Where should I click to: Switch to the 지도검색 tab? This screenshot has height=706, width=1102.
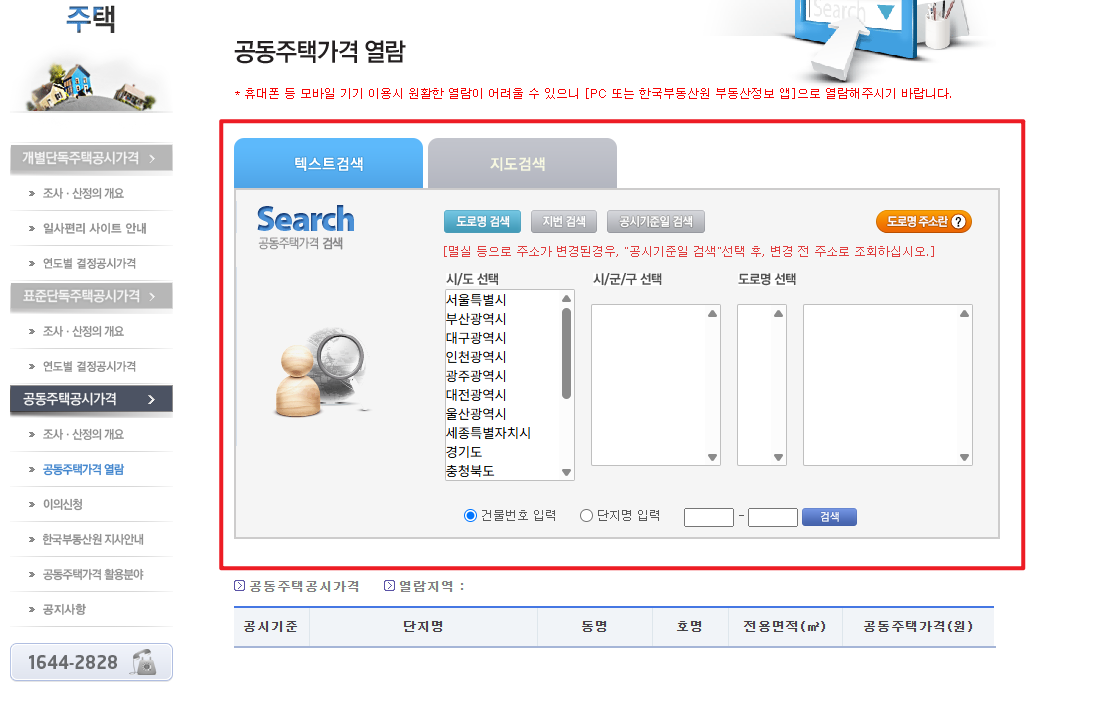coord(521,163)
